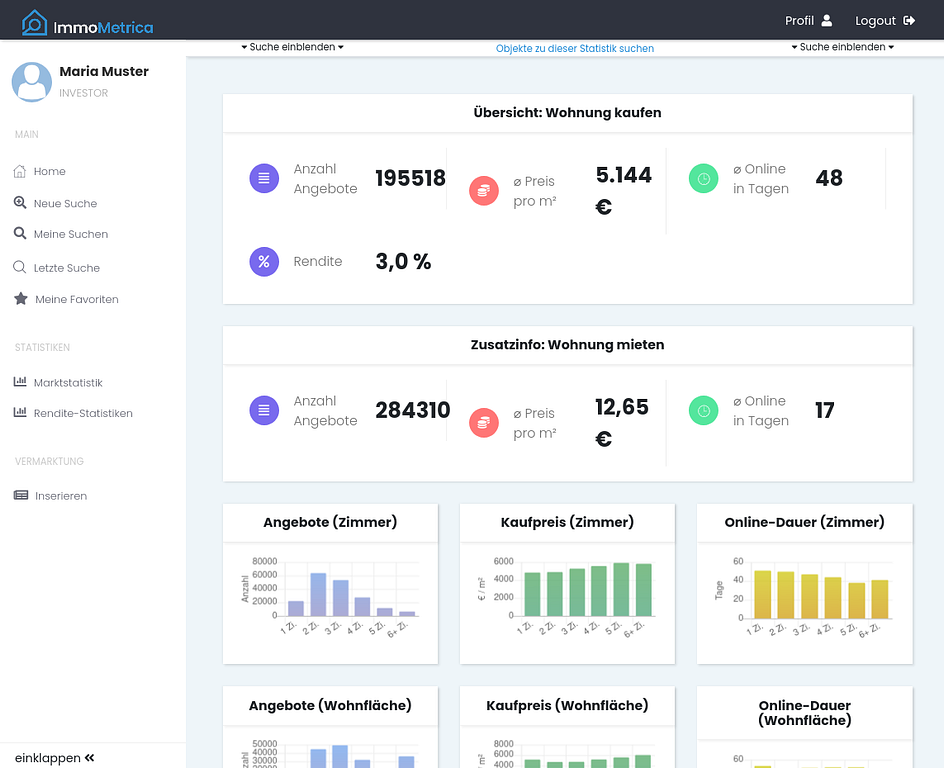
Task: Click the Neue Suche magnifier icon
Action: pos(20,203)
